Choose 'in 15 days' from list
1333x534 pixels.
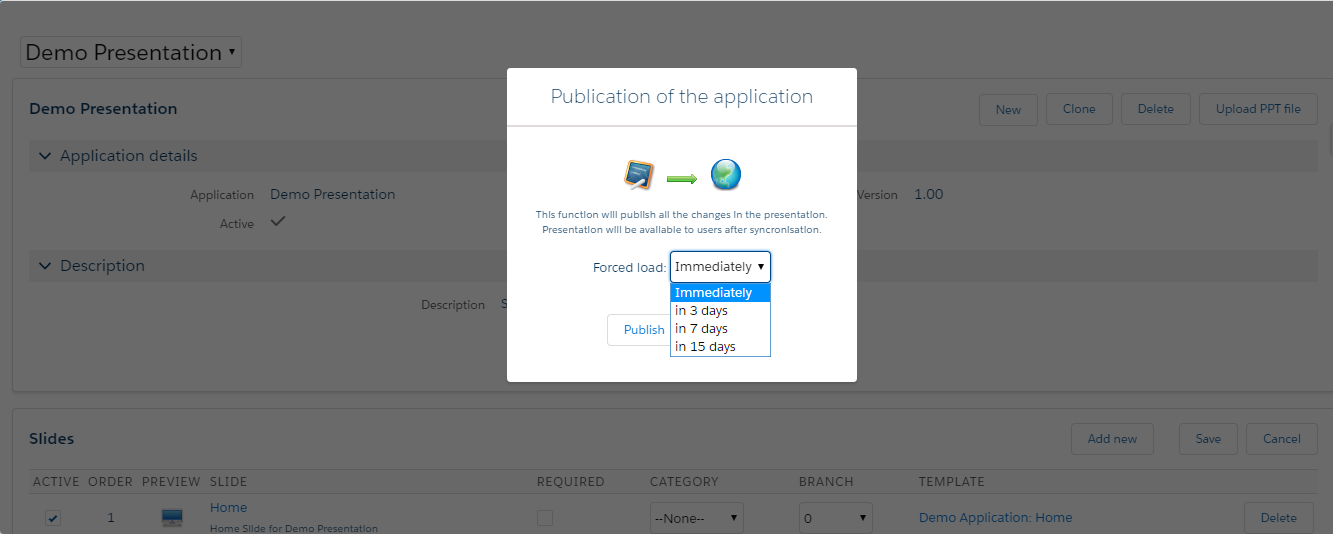coord(706,347)
